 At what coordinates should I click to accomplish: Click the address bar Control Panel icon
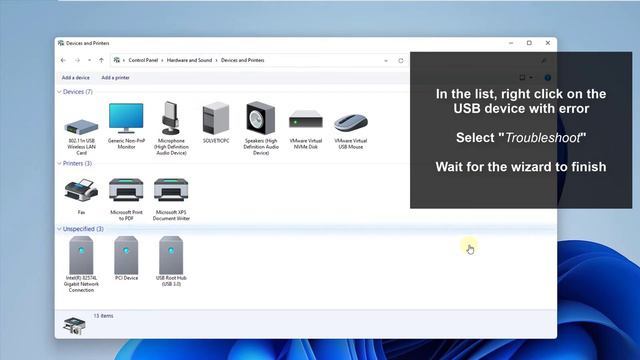[117, 60]
